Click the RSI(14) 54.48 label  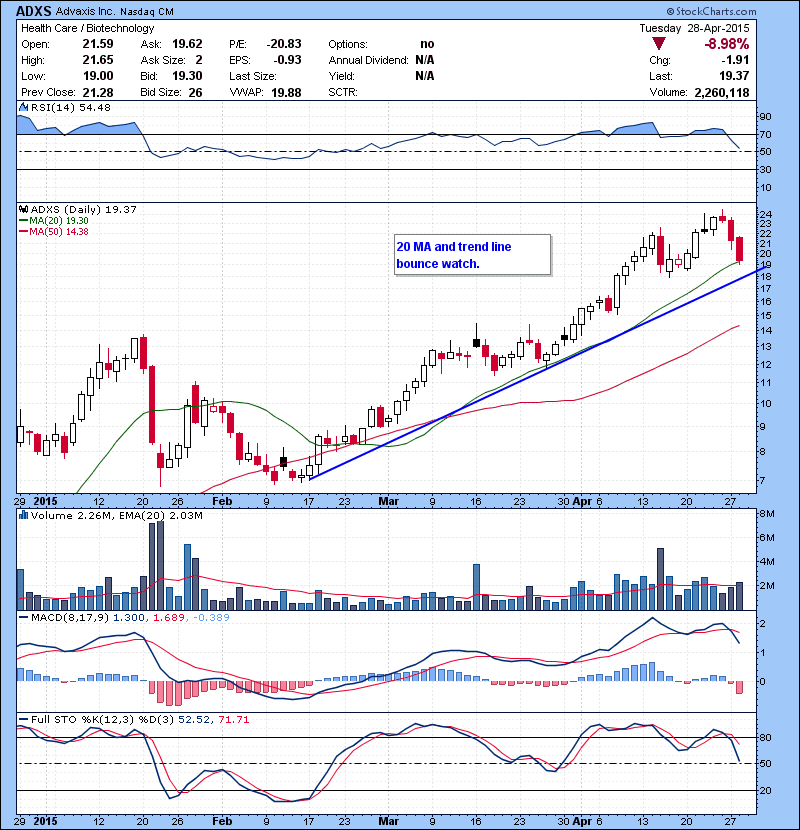(70, 107)
